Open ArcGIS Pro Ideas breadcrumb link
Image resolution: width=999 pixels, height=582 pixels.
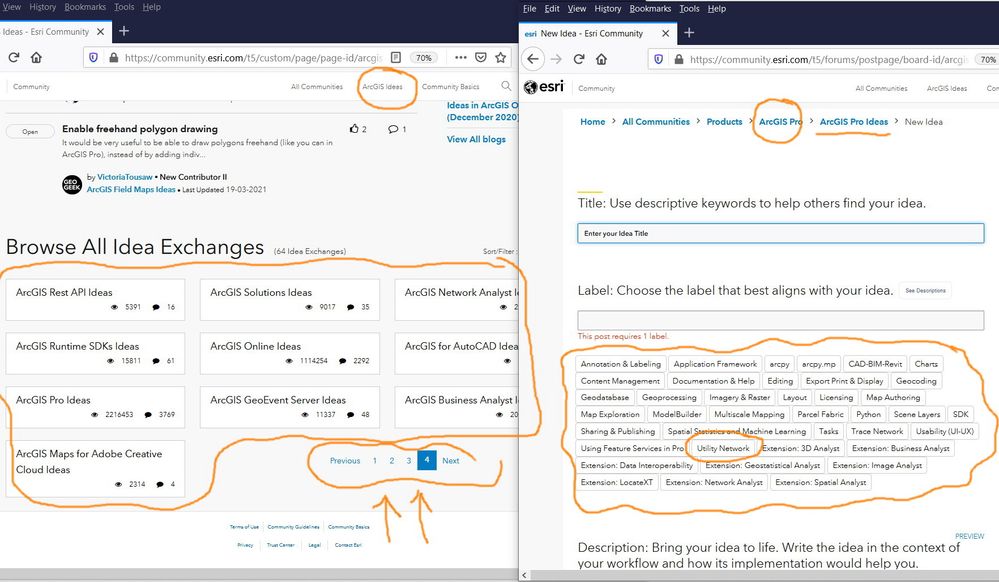coord(854,122)
